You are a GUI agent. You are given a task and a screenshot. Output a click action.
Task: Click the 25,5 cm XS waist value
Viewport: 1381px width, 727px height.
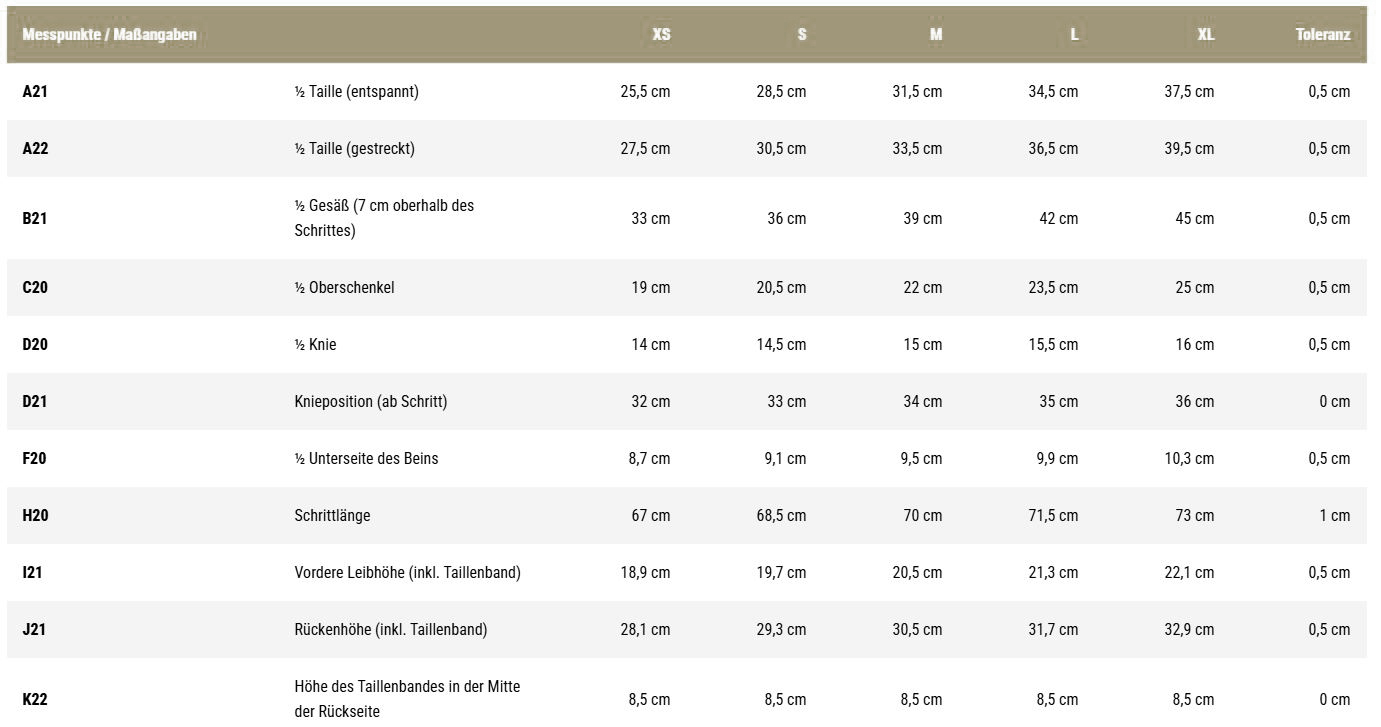[645, 91]
